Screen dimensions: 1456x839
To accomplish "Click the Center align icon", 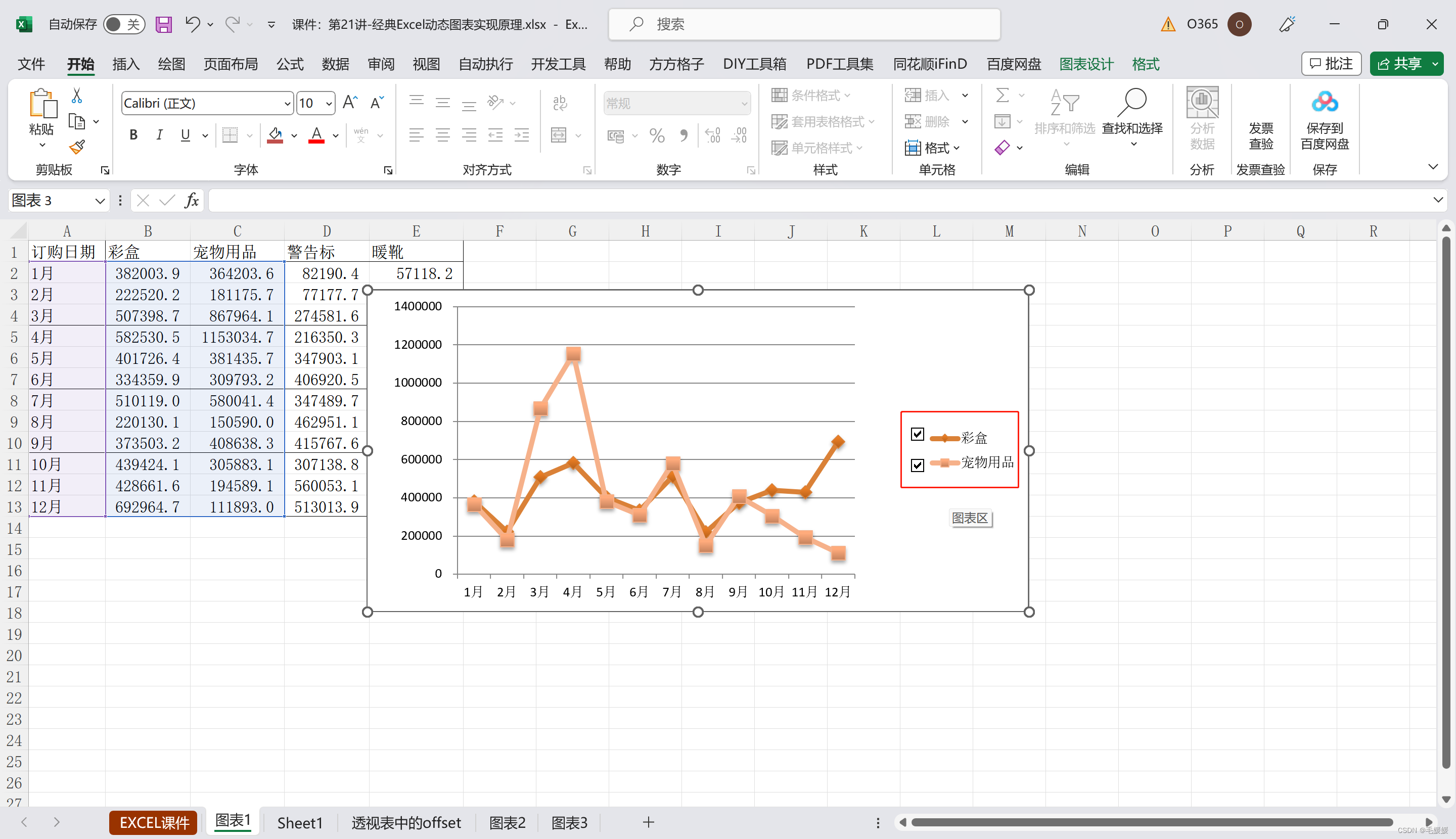I will point(443,135).
